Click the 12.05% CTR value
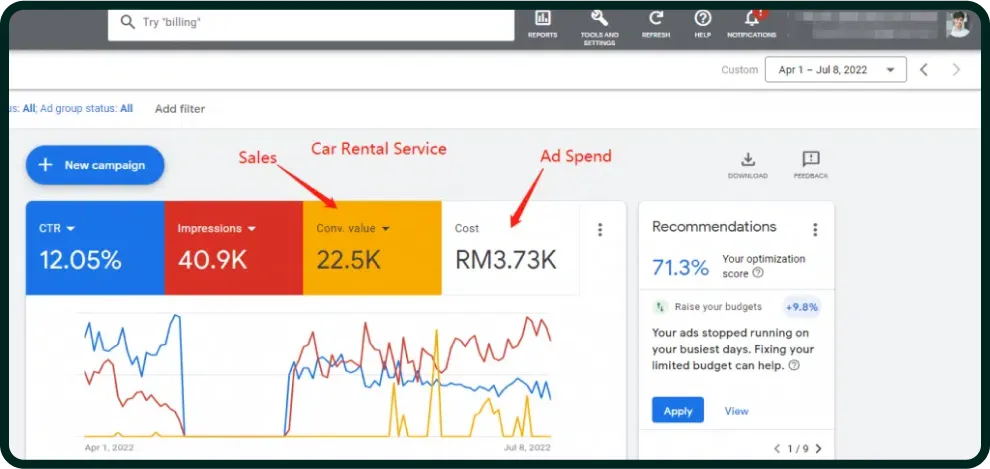This screenshot has width=990, height=469. (80, 259)
